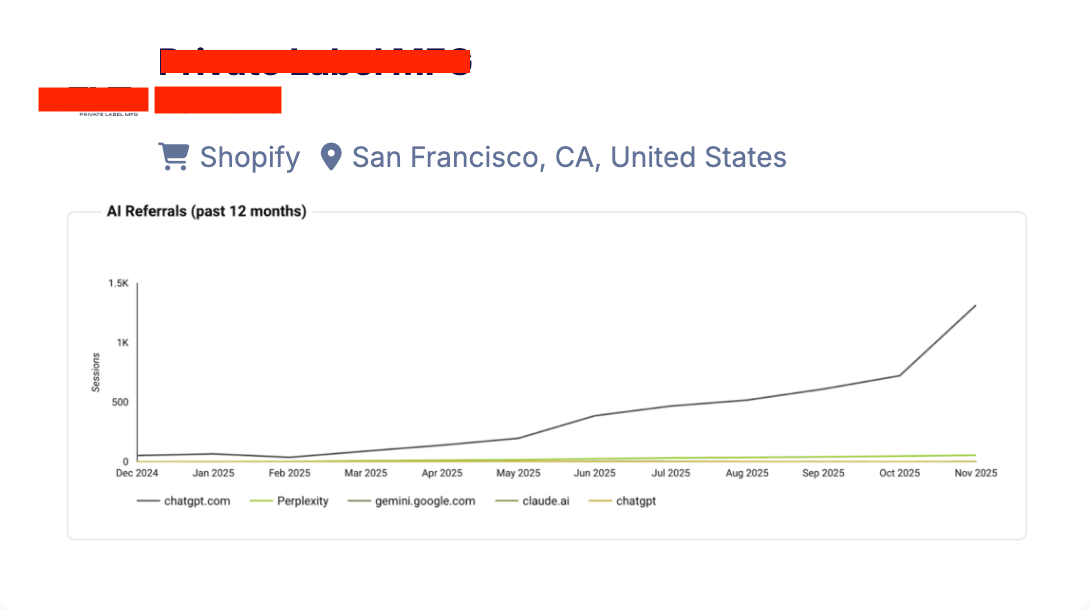Click the Sep 2025 x-axis label
This screenshot has width=1090, height=610.
[x=822, y=473]
